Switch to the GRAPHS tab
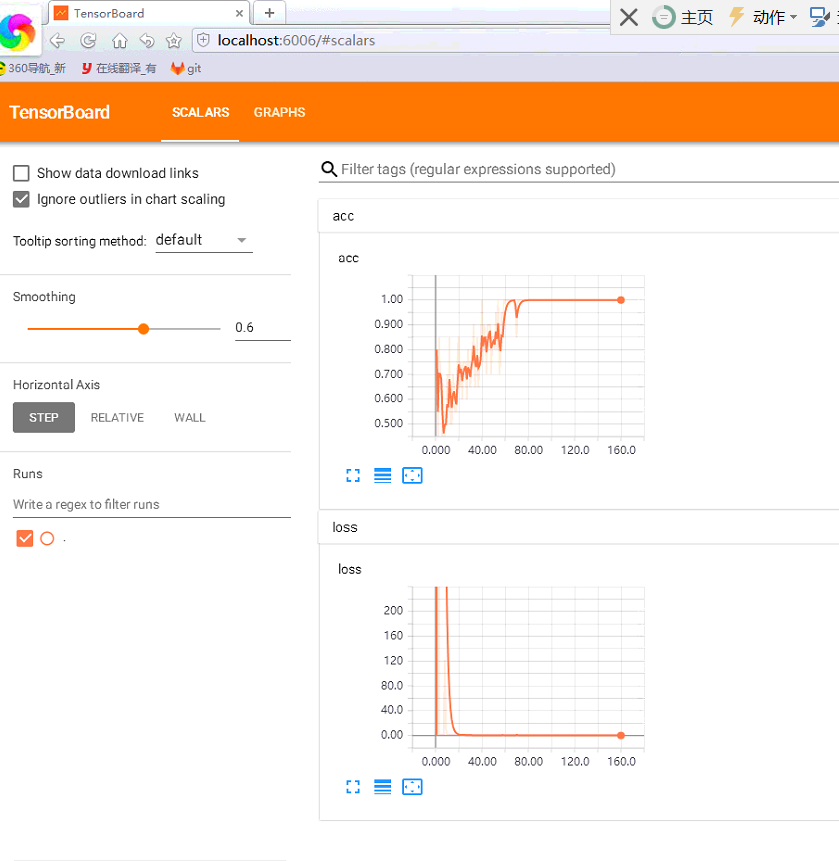This screenshot has width=839, height=861. pyautogui.click(x=279, y=112)
